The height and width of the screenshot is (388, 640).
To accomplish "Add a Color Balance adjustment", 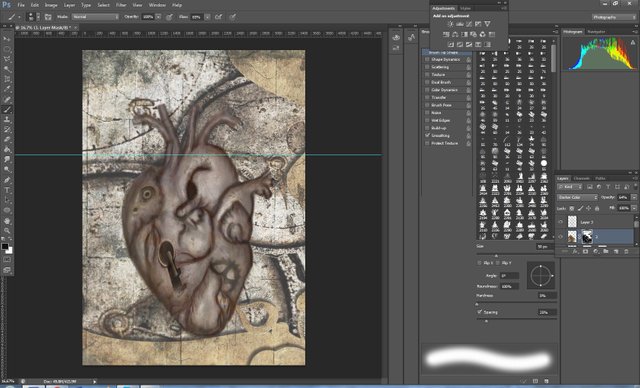I will pos(455,34).
